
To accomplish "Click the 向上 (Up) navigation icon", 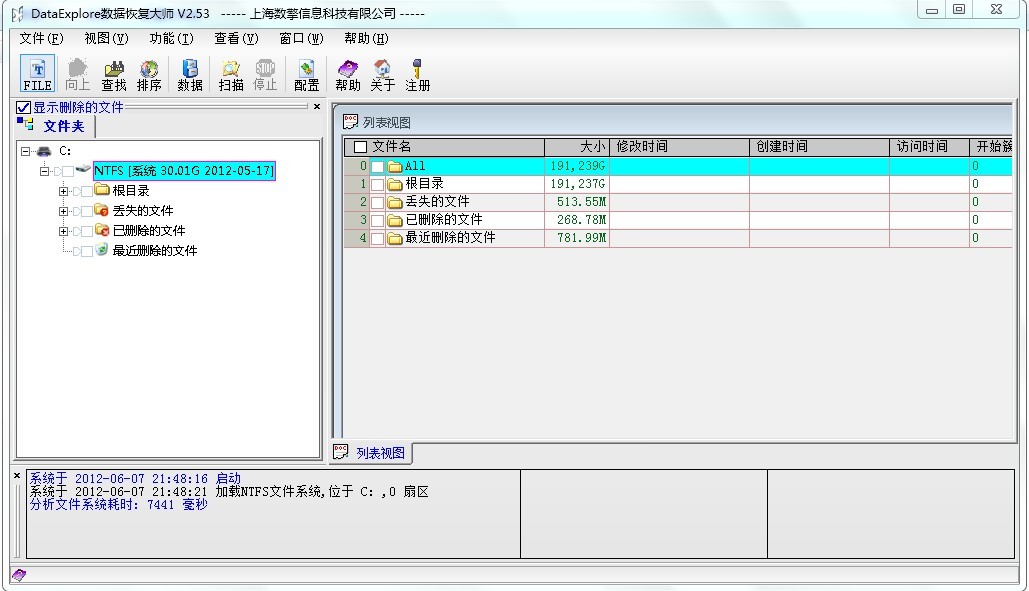I will click(77, 72).
